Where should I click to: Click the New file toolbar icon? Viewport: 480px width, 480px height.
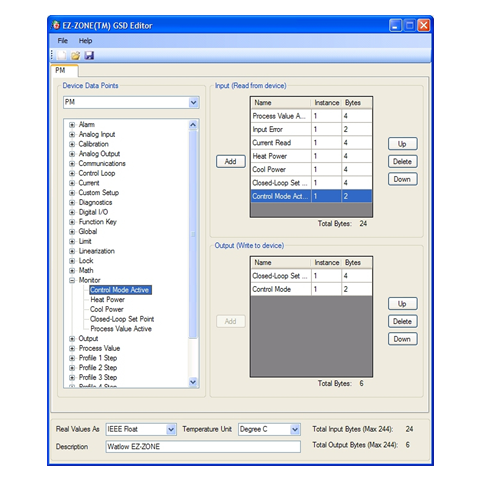[x=62, y=55]
